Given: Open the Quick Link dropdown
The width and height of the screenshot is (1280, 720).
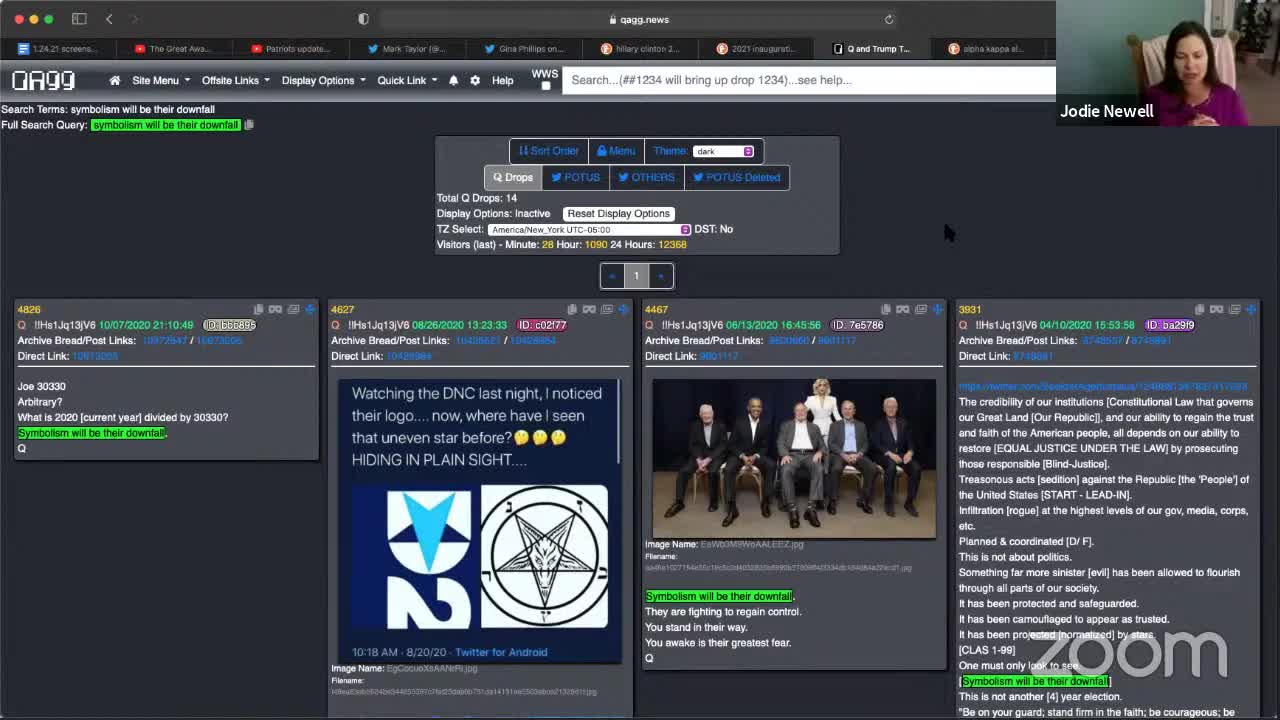Looking at the screenshot, I should [x=407, y=80].
